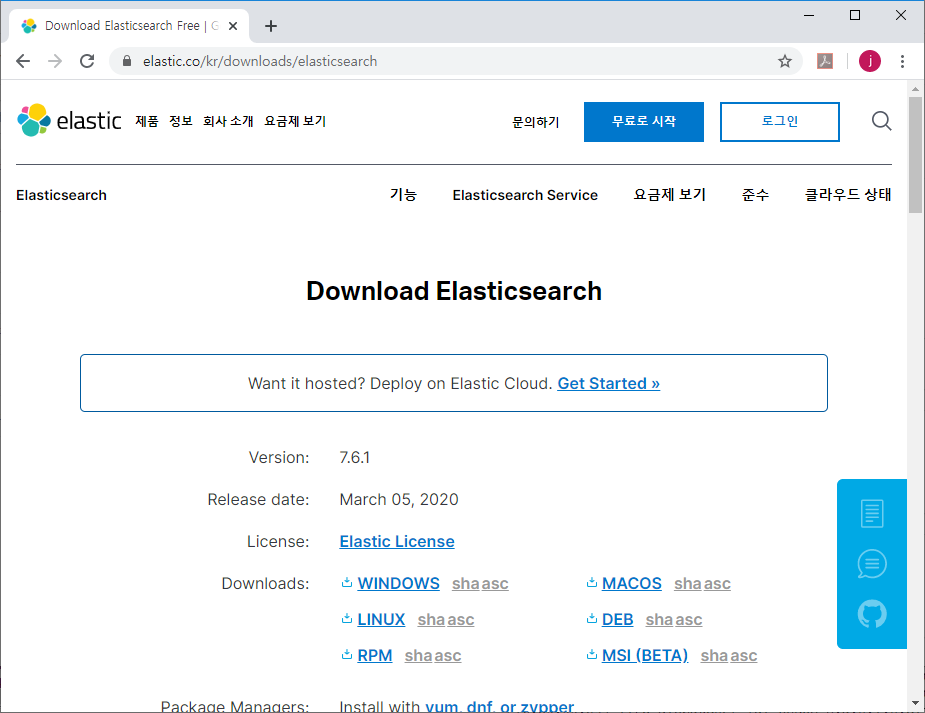Image resolution: width=925 pixels, height=713 pixels.
Task: Open sha link for MSI (BETA)
Action: pyautogui.click(x=714, y=656)
